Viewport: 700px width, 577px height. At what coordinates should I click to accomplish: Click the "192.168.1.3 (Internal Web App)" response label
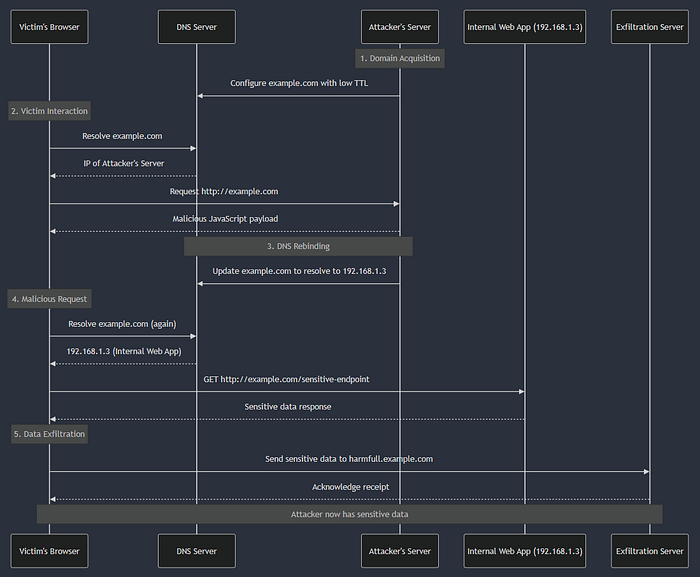(x=123, y=352)
